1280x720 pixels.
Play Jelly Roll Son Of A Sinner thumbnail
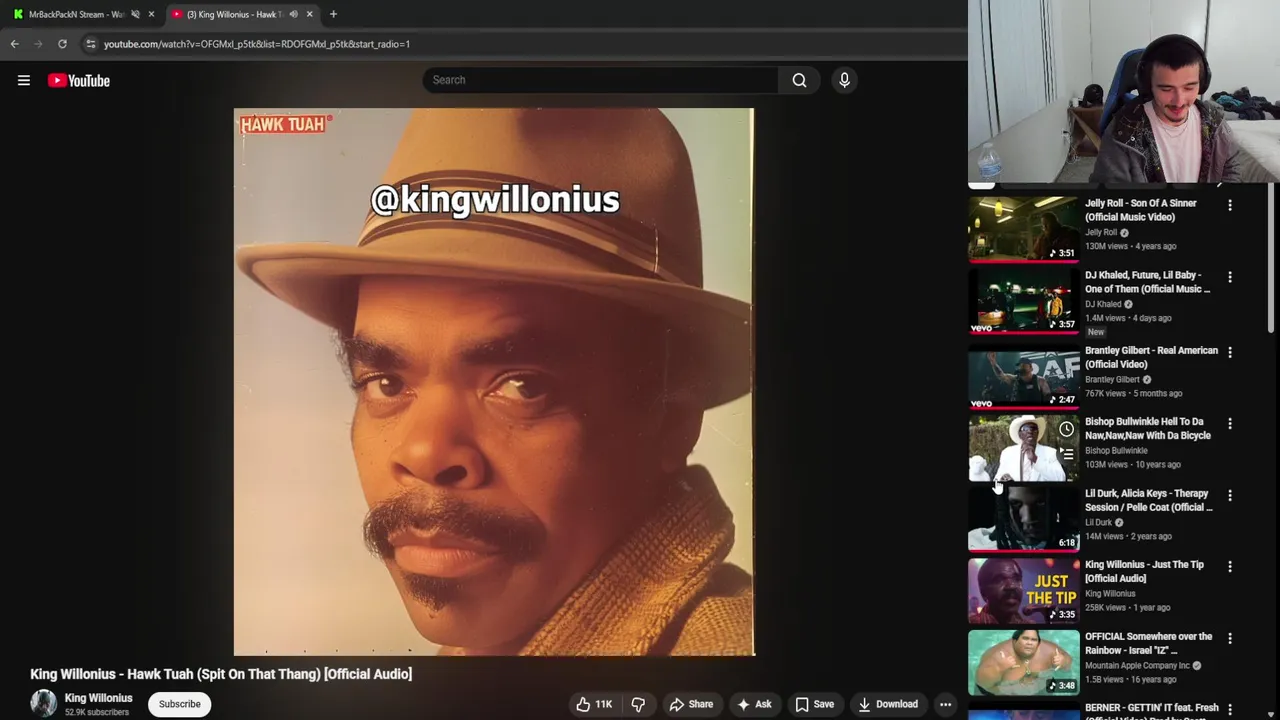pos(1024,229)
